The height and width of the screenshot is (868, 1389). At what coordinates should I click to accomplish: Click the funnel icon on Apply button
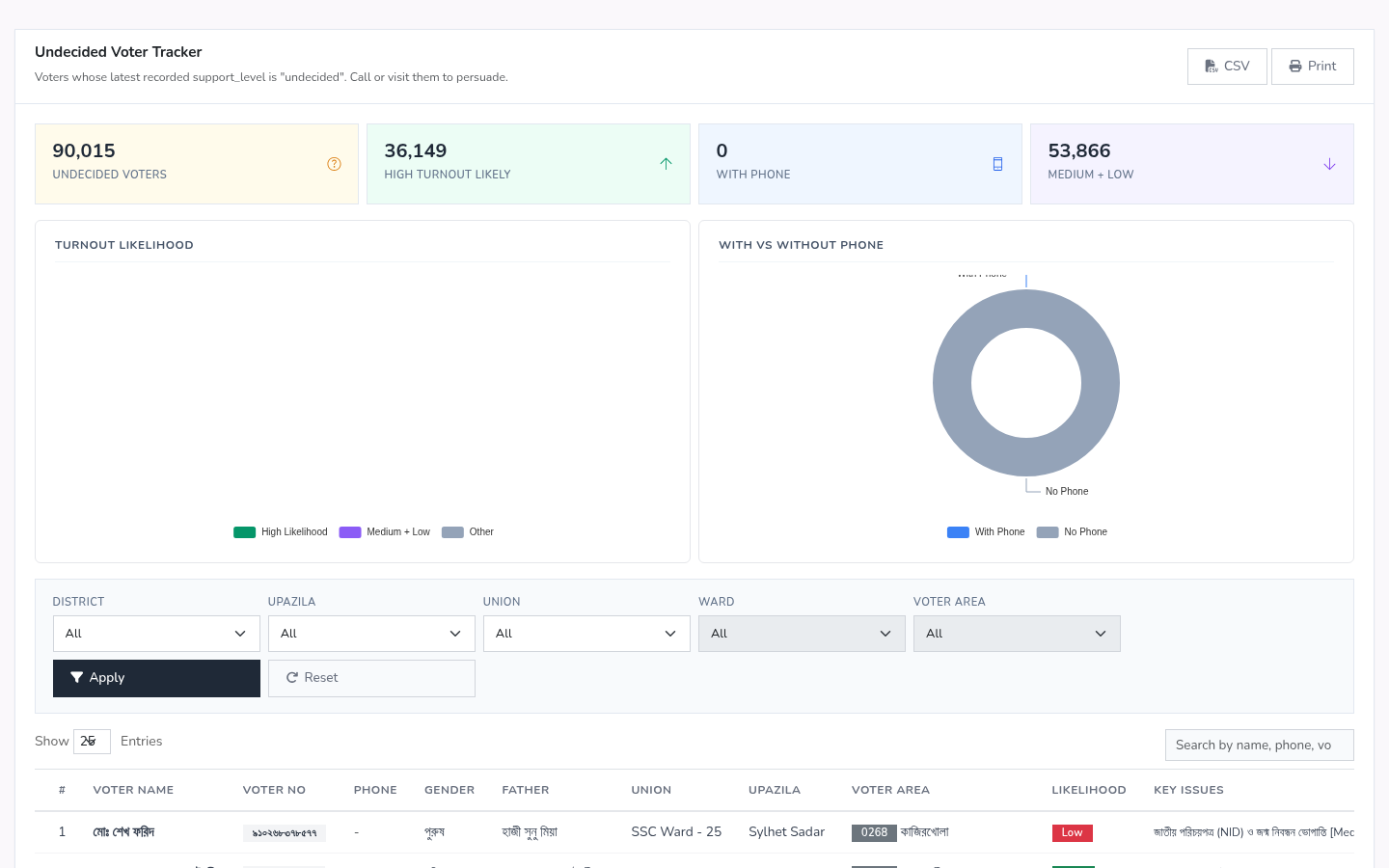click(x=76, y=678)
